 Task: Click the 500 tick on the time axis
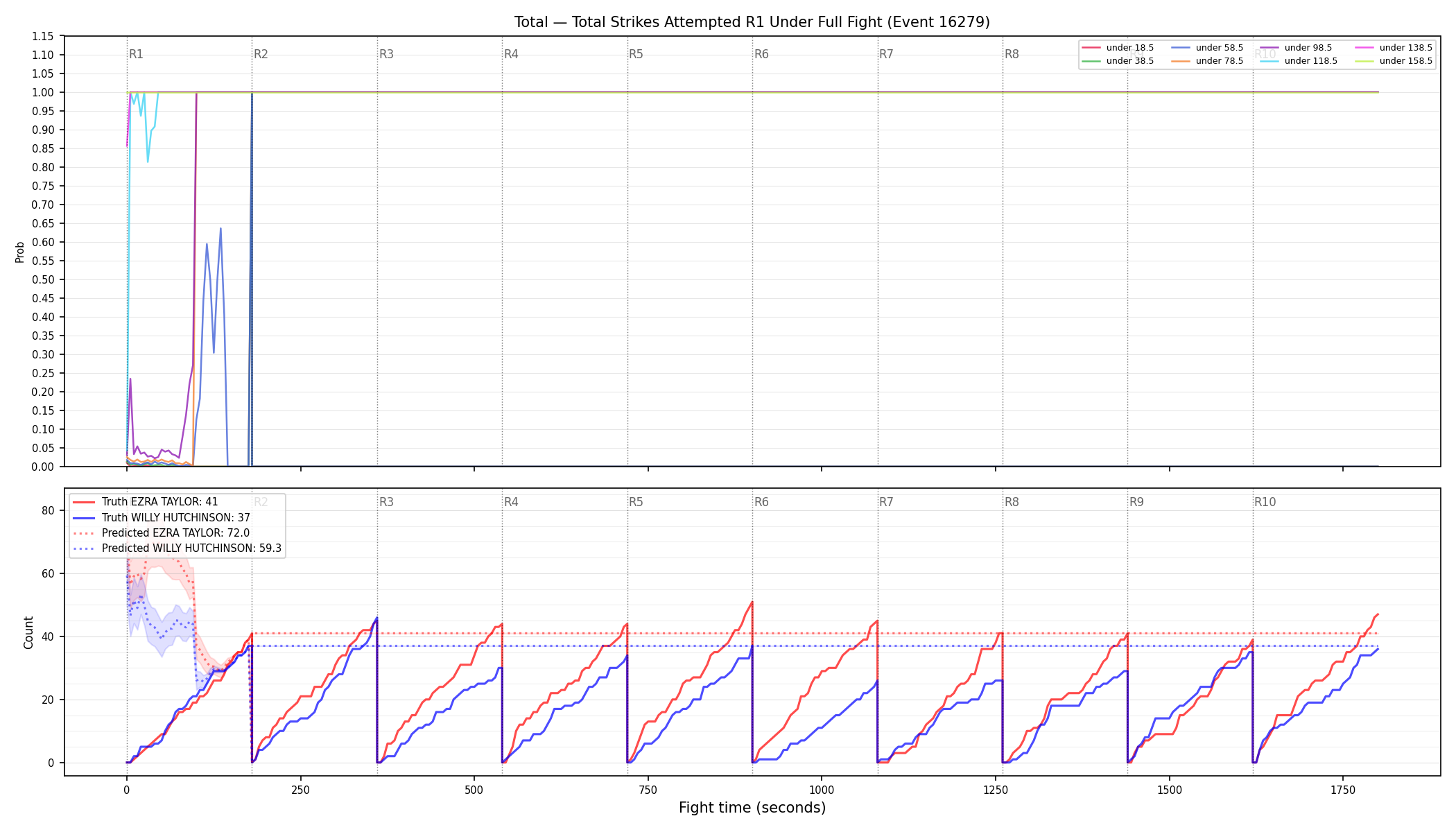pyautogui.click(x=474, y=790)
